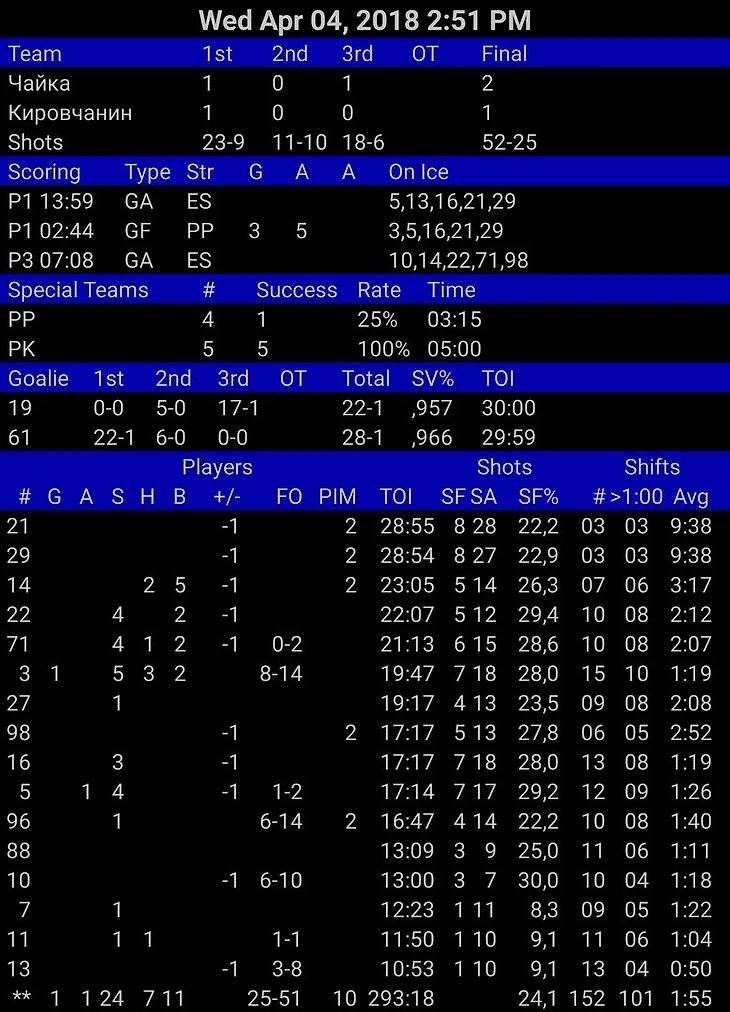Click the Avg shift column header

(691, 497)
